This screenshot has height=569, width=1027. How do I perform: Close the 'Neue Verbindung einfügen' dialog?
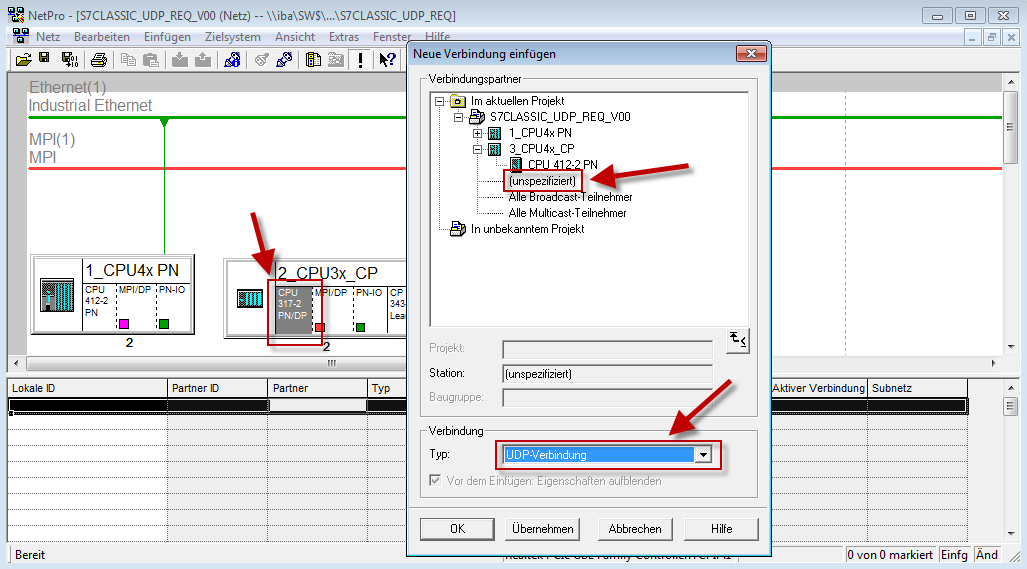pos(751,54)
